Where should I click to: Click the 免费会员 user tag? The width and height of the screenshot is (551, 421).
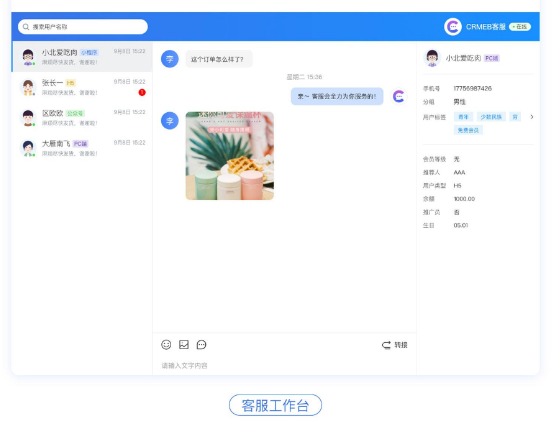coord(468,130)
